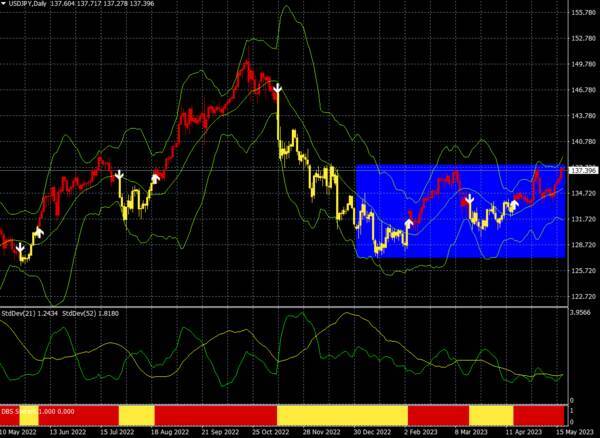The height and width of the screenshot is (438, 600).
Task: Click the 15 May 2023 date label
Action: point(573,432)
